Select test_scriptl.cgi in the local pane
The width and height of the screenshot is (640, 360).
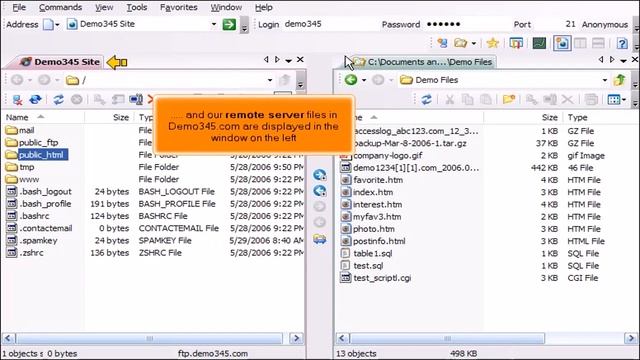382,278
